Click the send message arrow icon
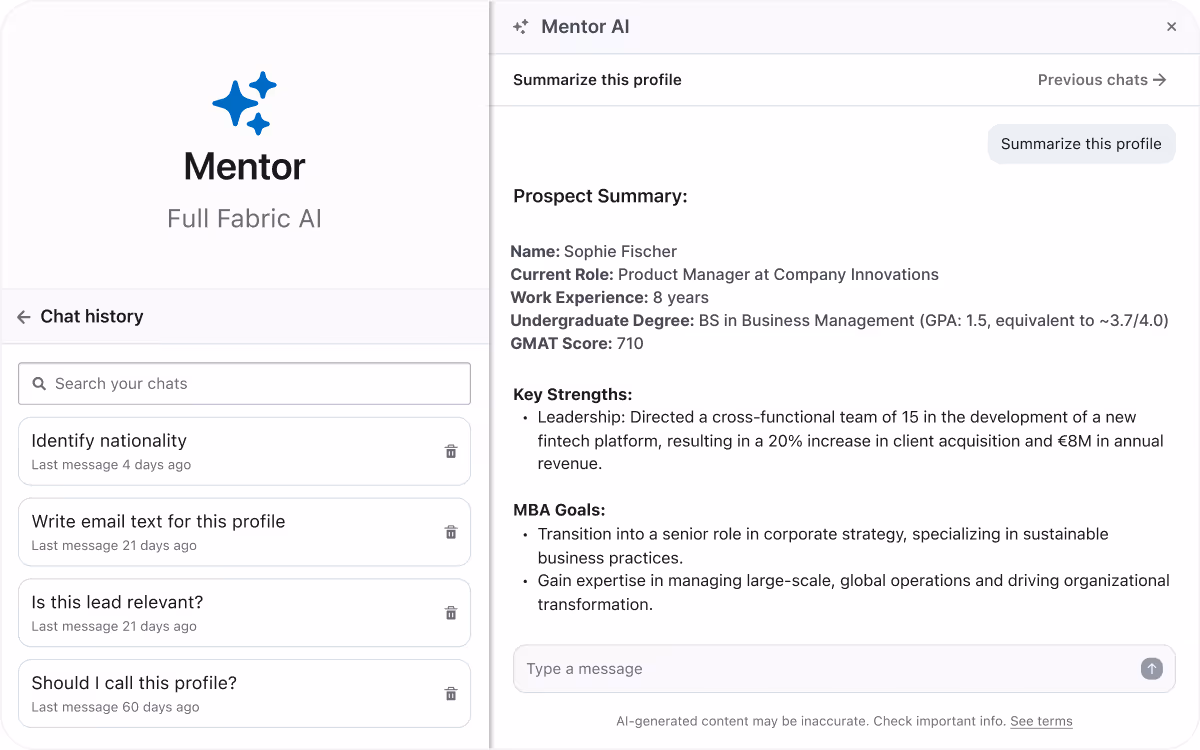Image resolution: width=1200 pixels, height=750 pixels. 1151,668
